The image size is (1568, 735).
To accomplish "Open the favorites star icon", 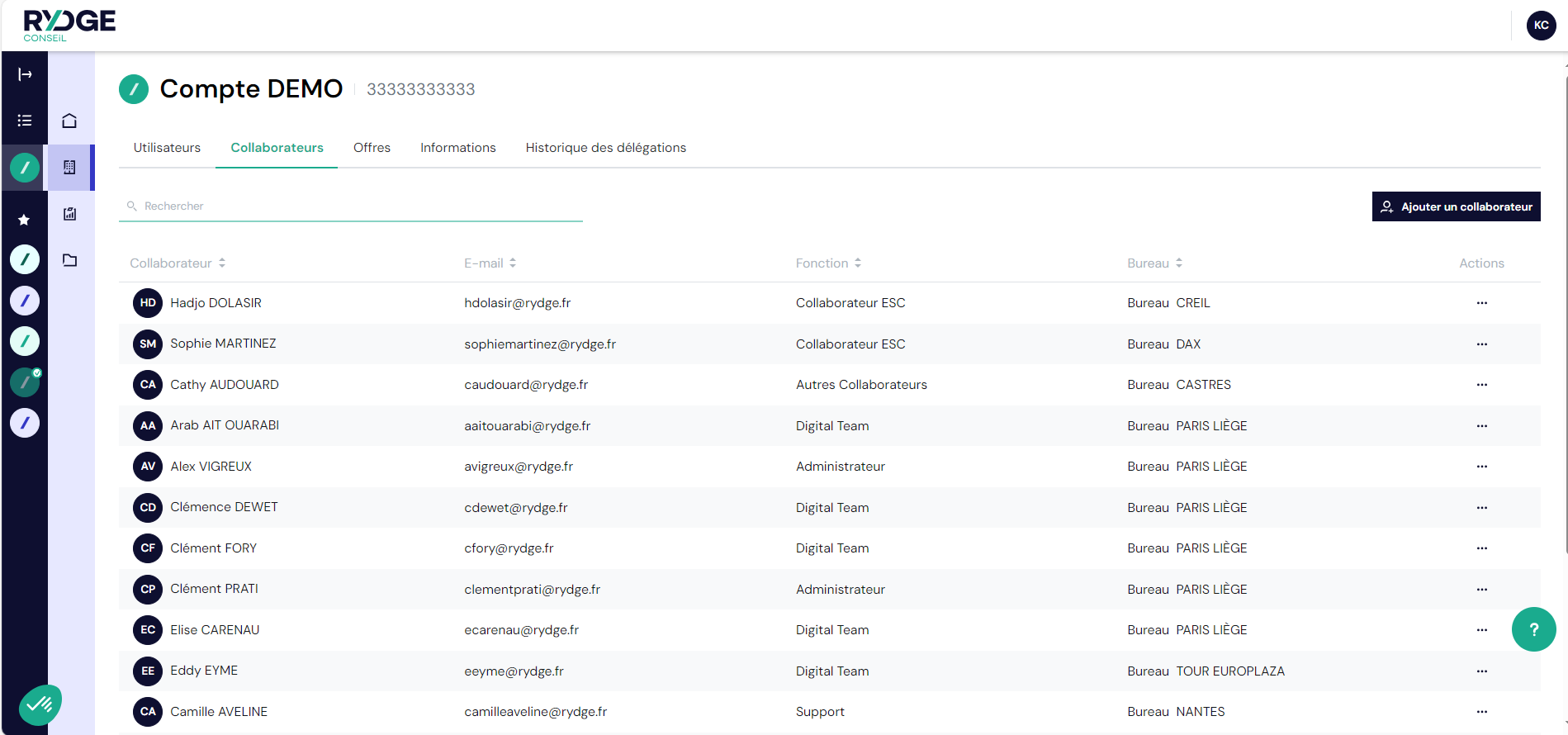I will [24, 220].
